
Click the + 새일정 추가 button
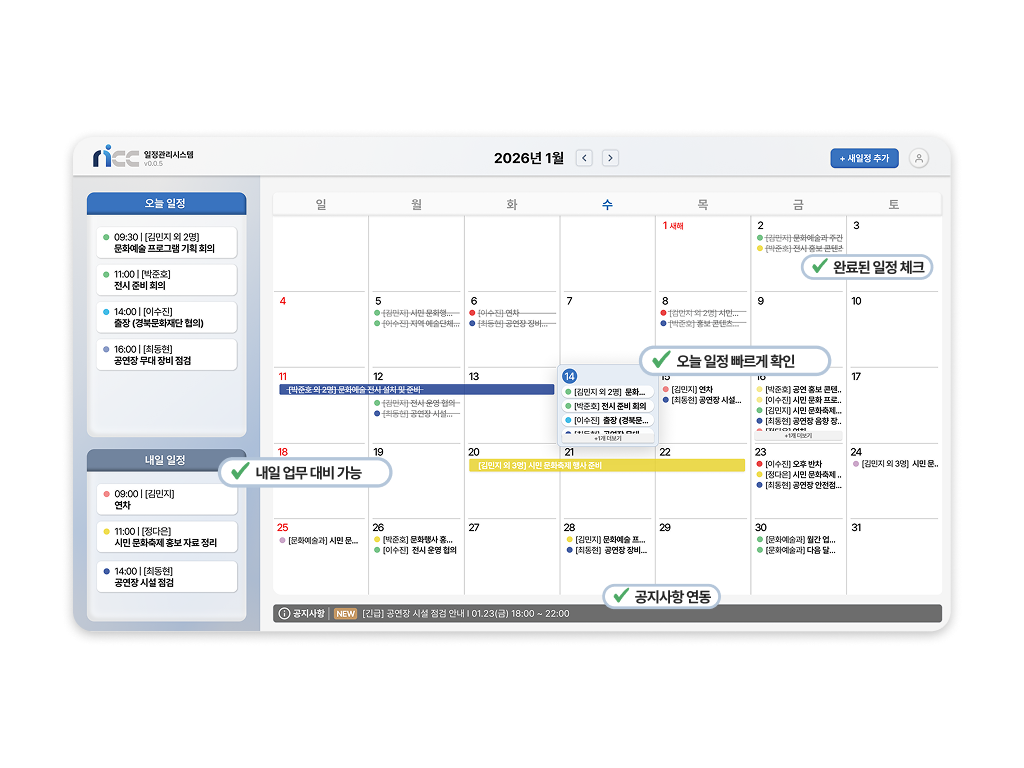(864, 158)
